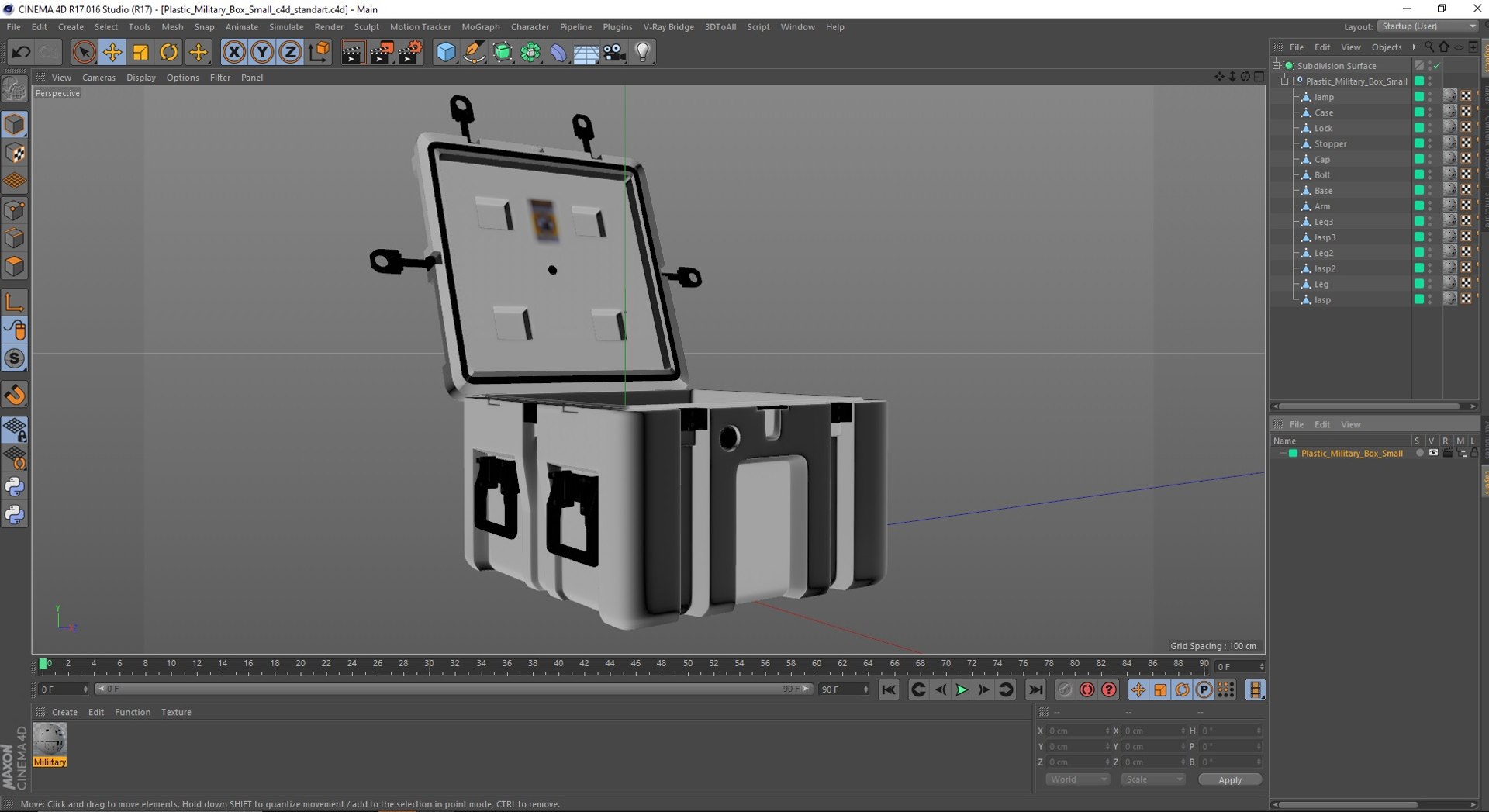Add a Cube primitive object
Image resolution: width=1489 pixels, height=812 pixels.
(x=446, y=52)
